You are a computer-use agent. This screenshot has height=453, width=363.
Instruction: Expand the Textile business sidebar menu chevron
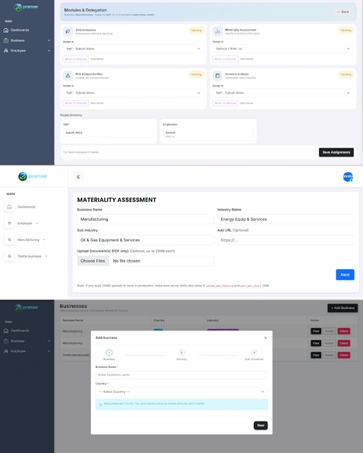click(x=46, y=256)
